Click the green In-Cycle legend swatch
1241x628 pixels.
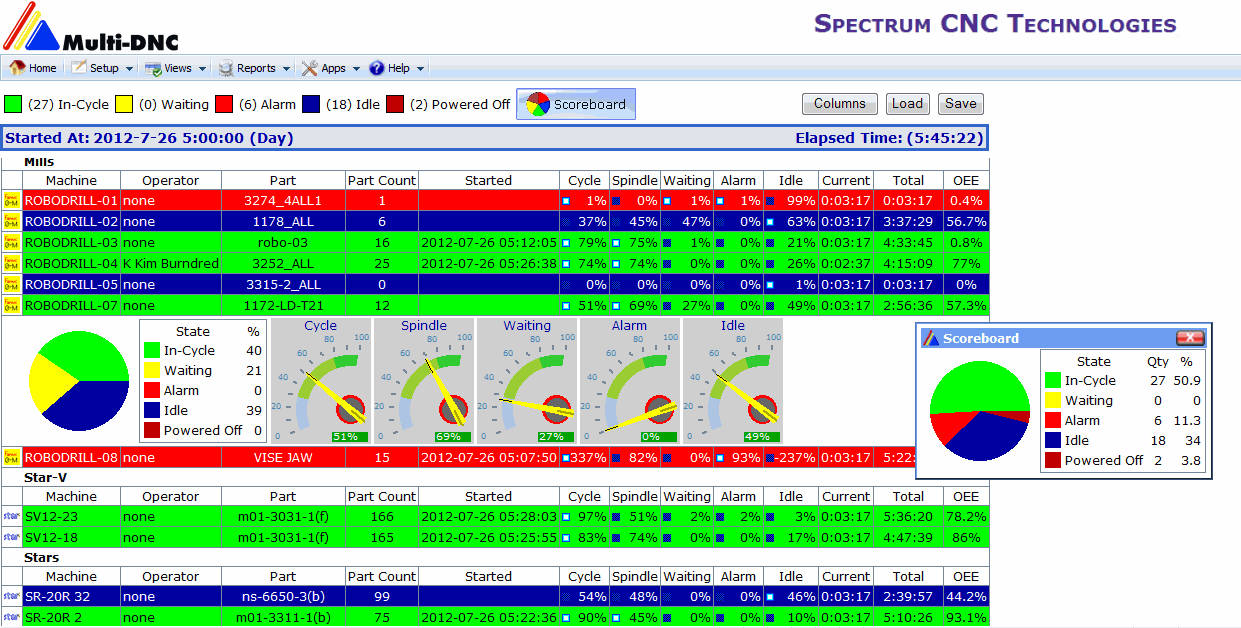[13, 104]
